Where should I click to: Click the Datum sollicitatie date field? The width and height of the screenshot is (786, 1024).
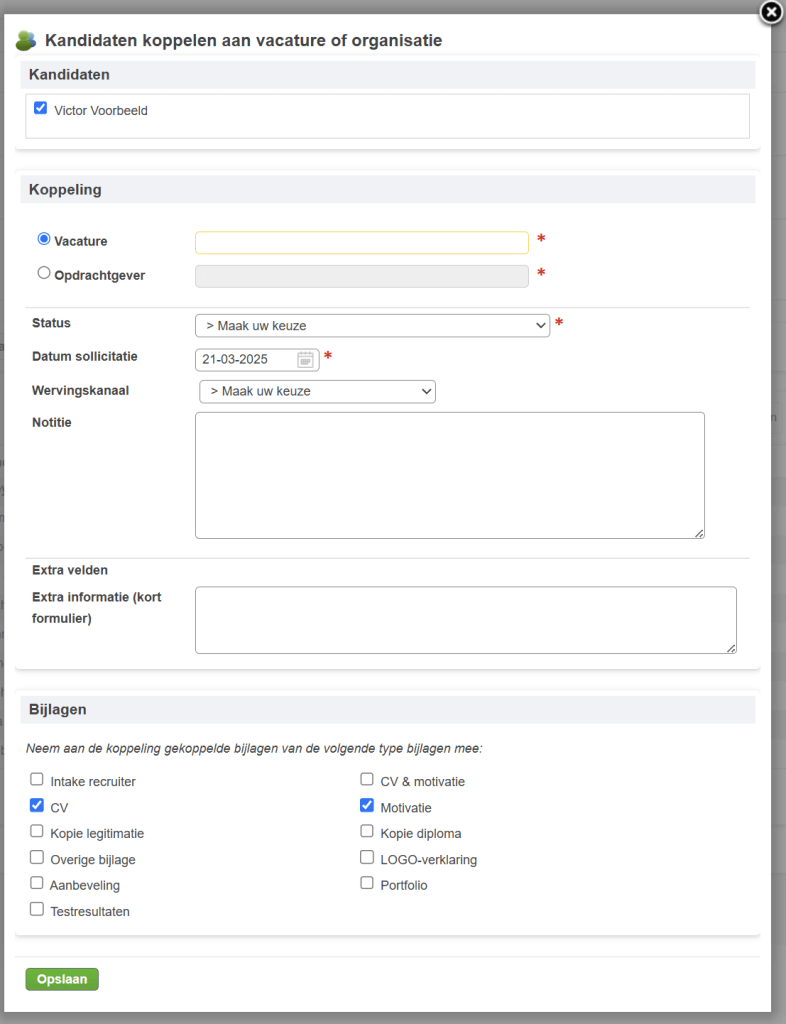(257, 359)
